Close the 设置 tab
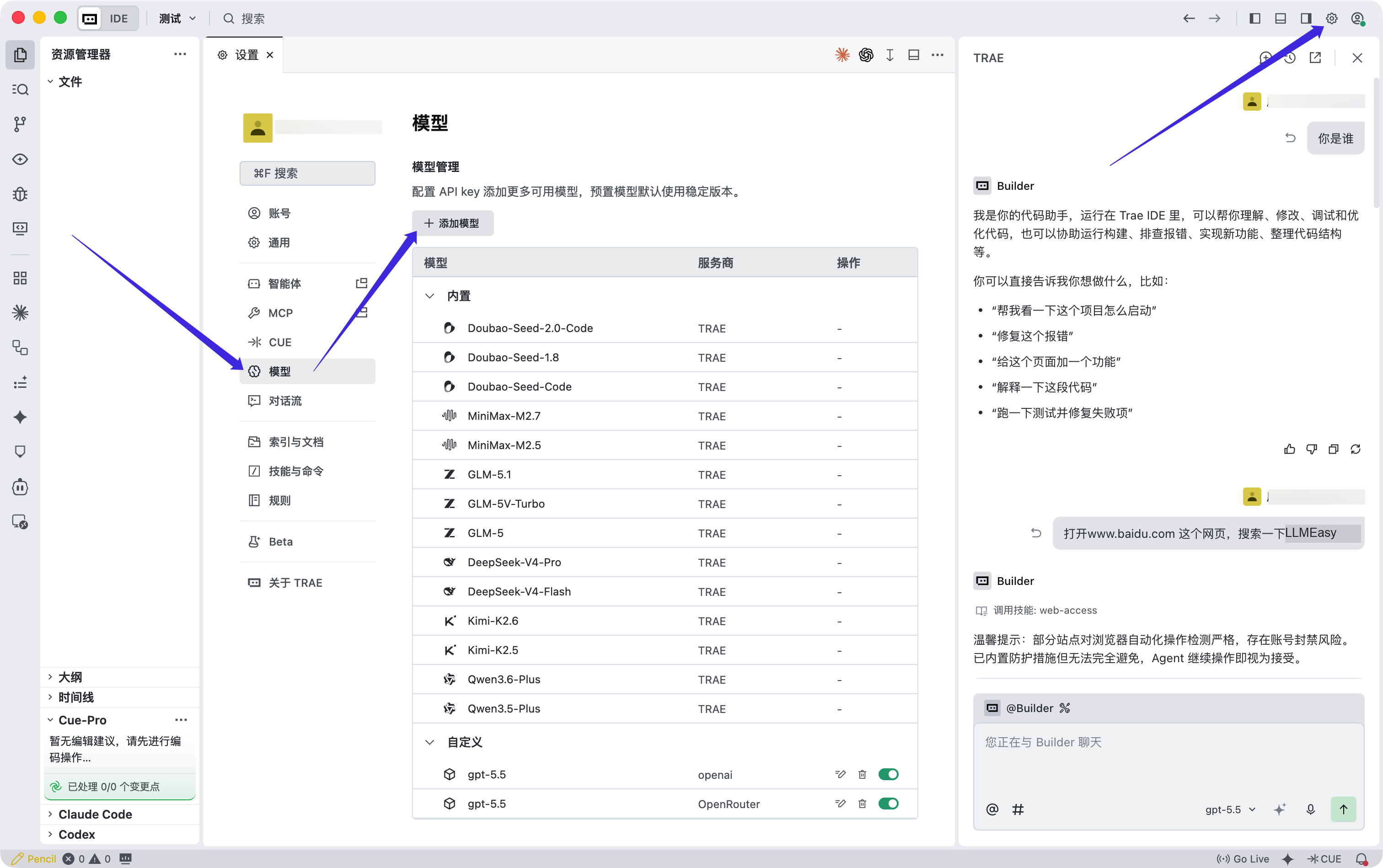 click(270, 54)
